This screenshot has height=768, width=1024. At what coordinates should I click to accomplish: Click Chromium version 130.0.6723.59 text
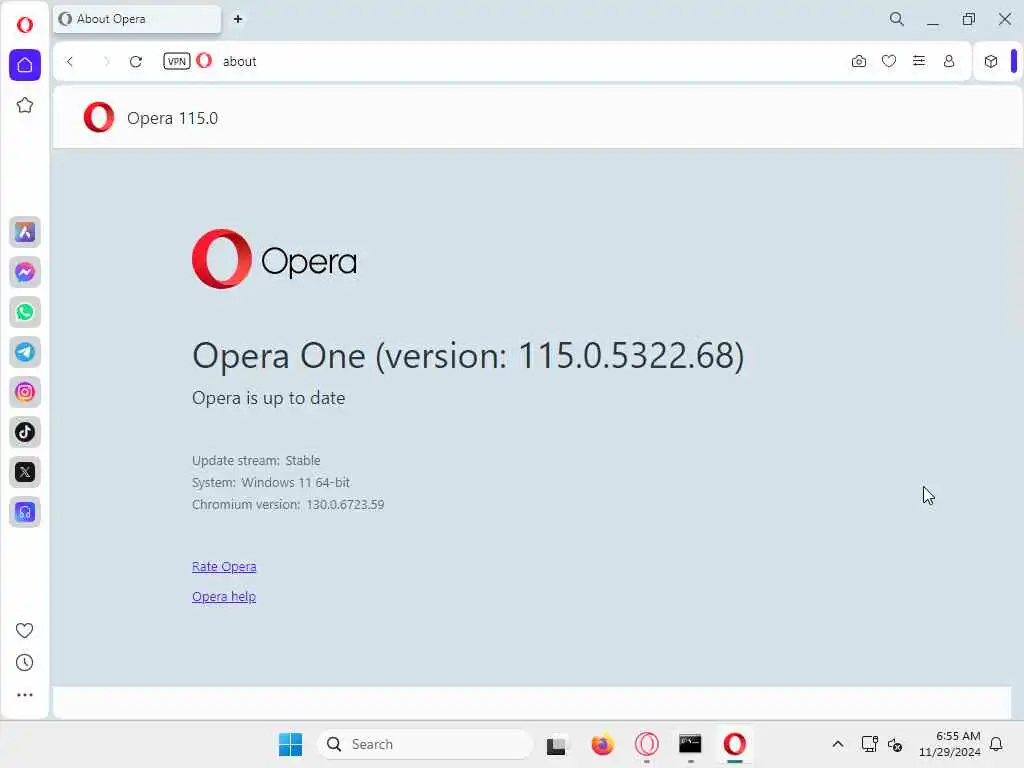coord(288,504)
